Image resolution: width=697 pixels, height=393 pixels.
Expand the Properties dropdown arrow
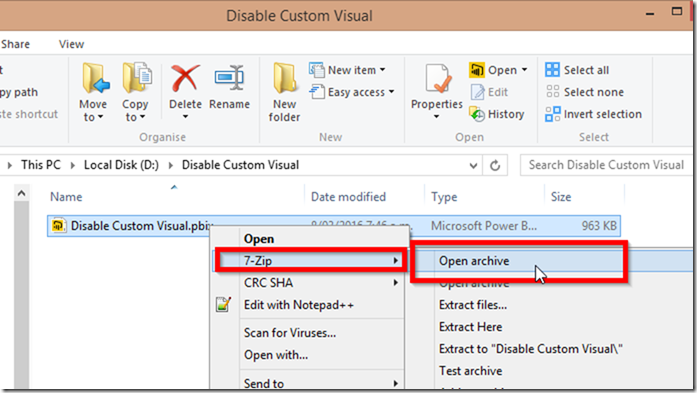coord(437,116)
